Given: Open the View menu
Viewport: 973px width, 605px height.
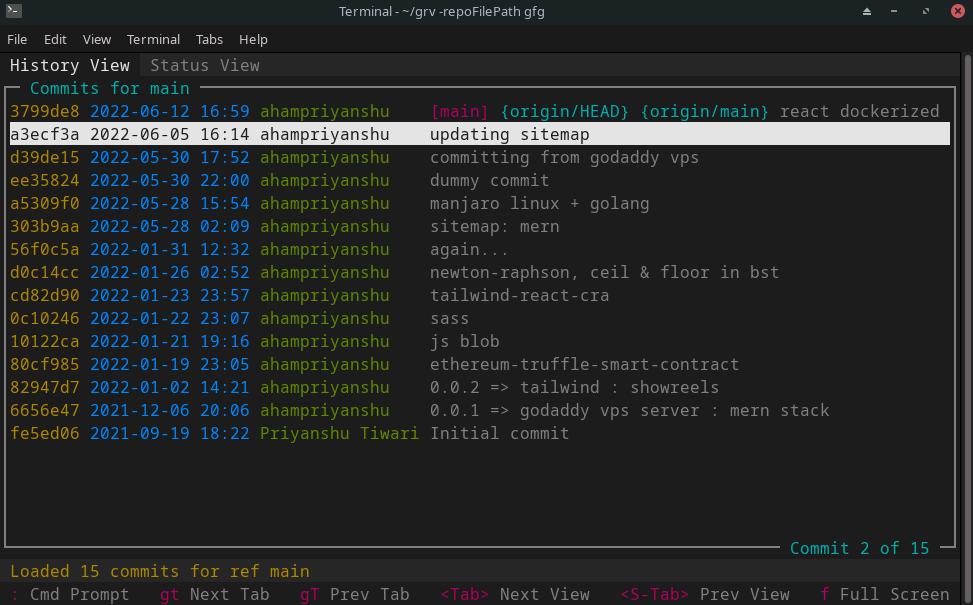Looking at the screenshot, I should click(x=97, y=39).
